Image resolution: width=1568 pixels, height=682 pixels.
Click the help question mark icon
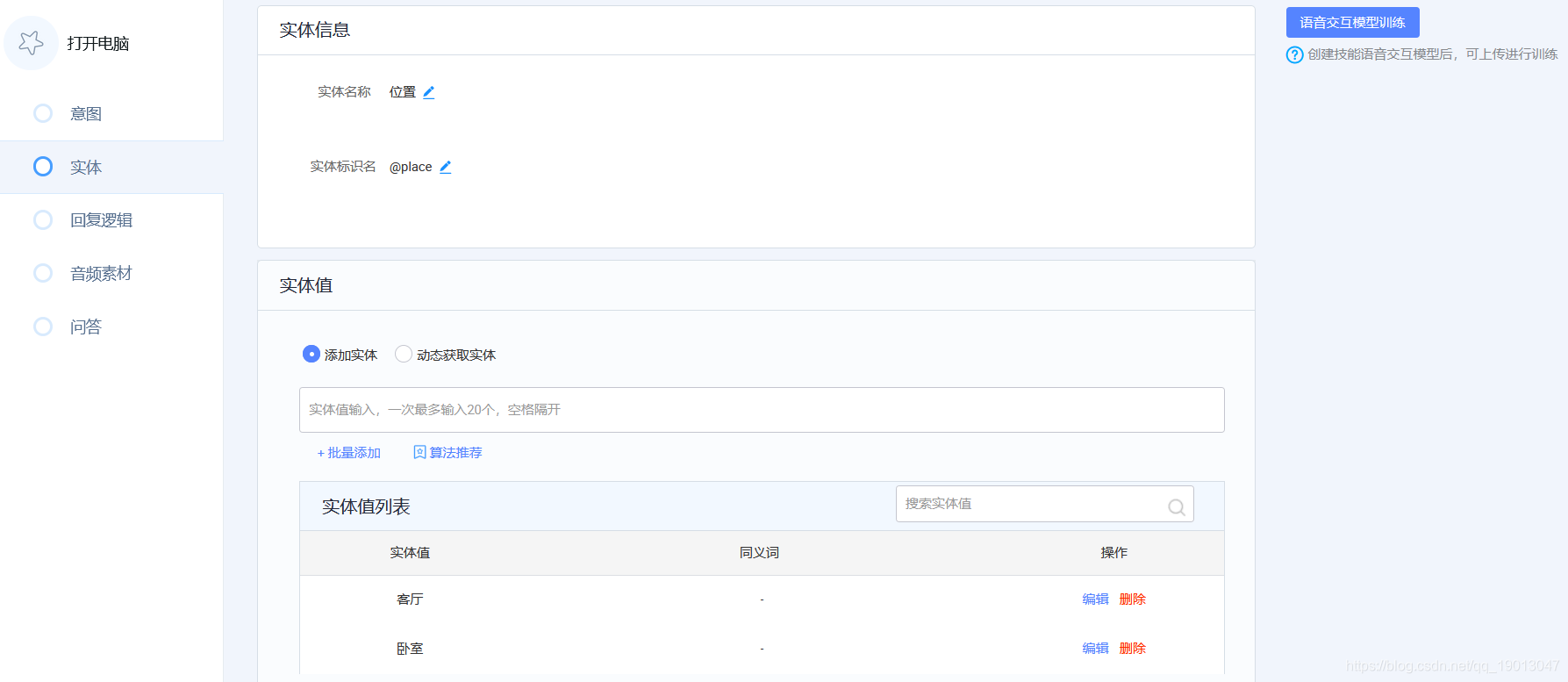point(1294,54)
